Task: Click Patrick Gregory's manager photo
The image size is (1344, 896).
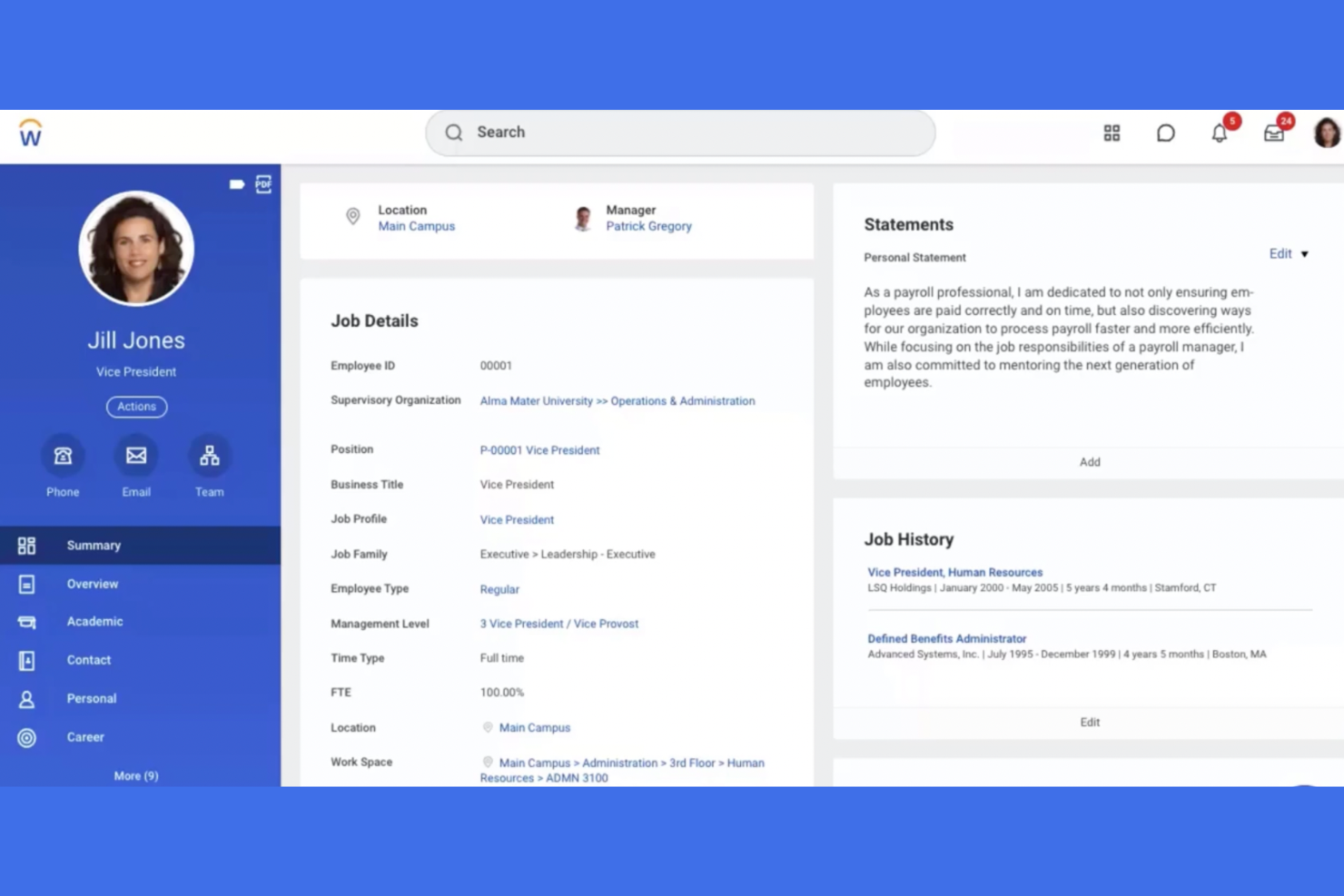Action: point(584,218)
